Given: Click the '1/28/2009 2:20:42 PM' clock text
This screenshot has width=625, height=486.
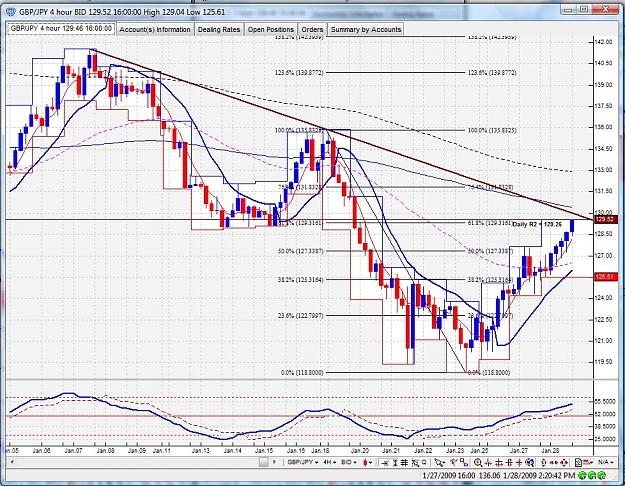Looking at the screenshot, I should click(x=539, y=476).
